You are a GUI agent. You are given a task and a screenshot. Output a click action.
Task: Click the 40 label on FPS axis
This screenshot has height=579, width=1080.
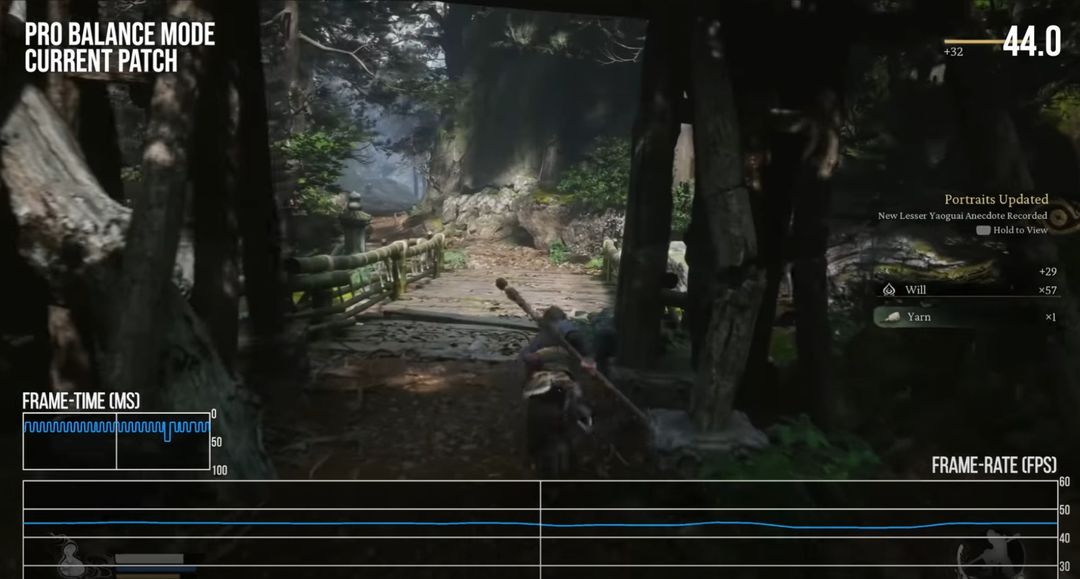[1065, 538]
